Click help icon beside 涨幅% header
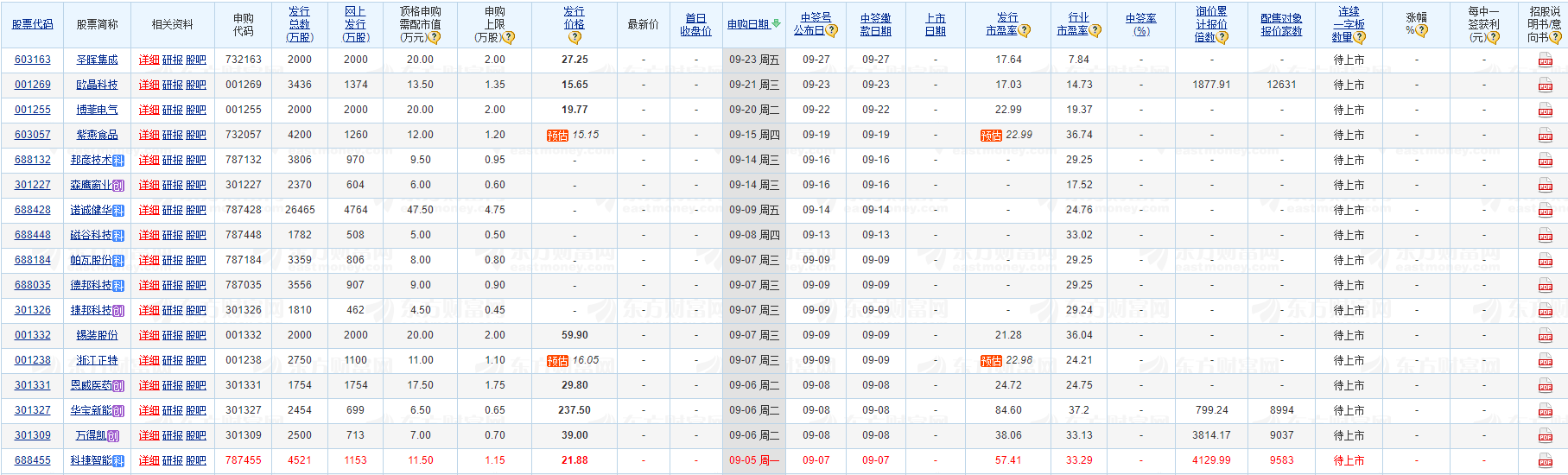Viewport: 1568px width, 475px height. [x=1422, y=31]
